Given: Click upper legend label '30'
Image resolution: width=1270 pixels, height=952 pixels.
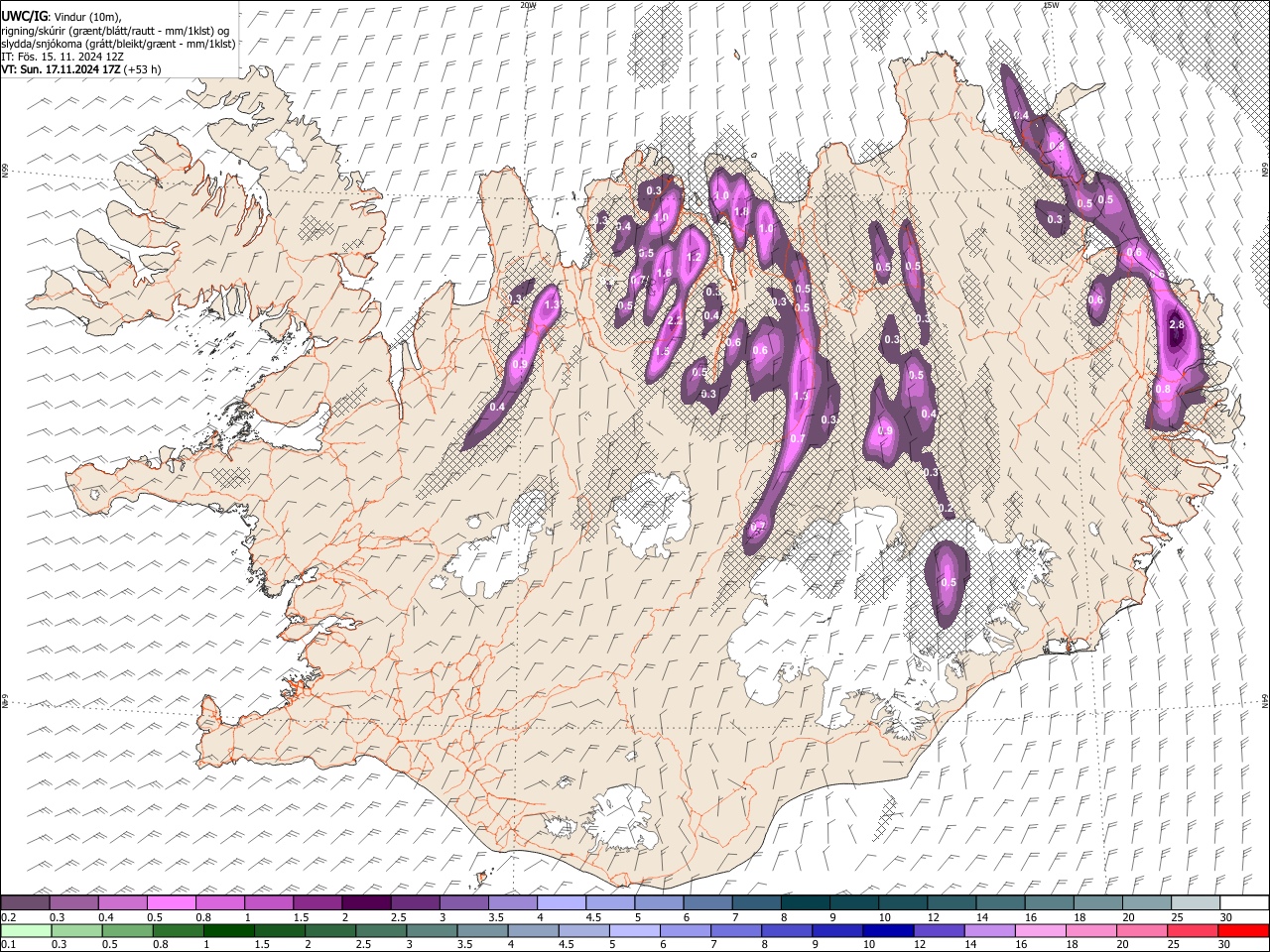Looking at the screenshot, I should 1226,917.
